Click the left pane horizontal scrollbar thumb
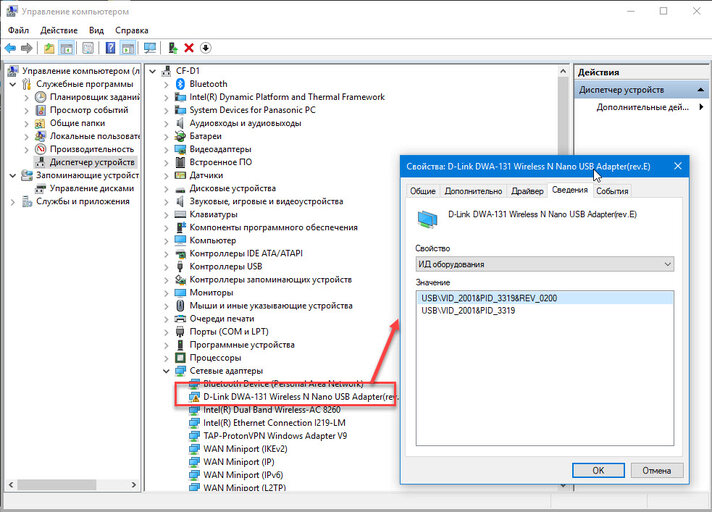 click(57, 485)
